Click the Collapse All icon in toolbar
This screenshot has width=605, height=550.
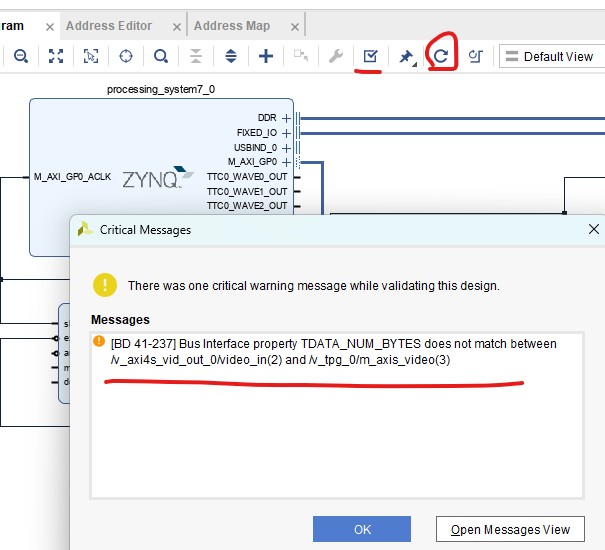pos(196,57)
